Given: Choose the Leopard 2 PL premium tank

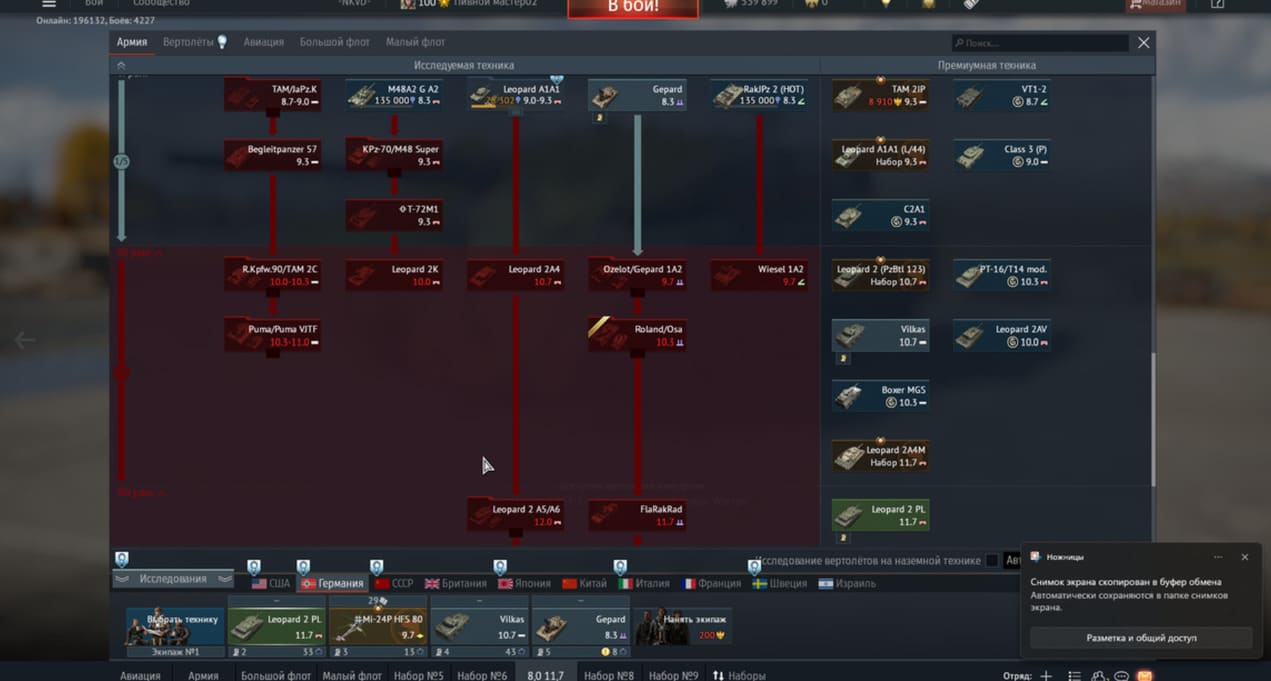Looking at the screenshot, I should (x=850, y=516).
